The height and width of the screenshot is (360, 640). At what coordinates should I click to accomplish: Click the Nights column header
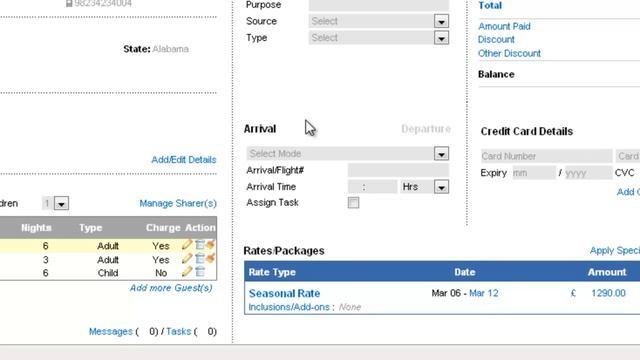coord(36,228)
